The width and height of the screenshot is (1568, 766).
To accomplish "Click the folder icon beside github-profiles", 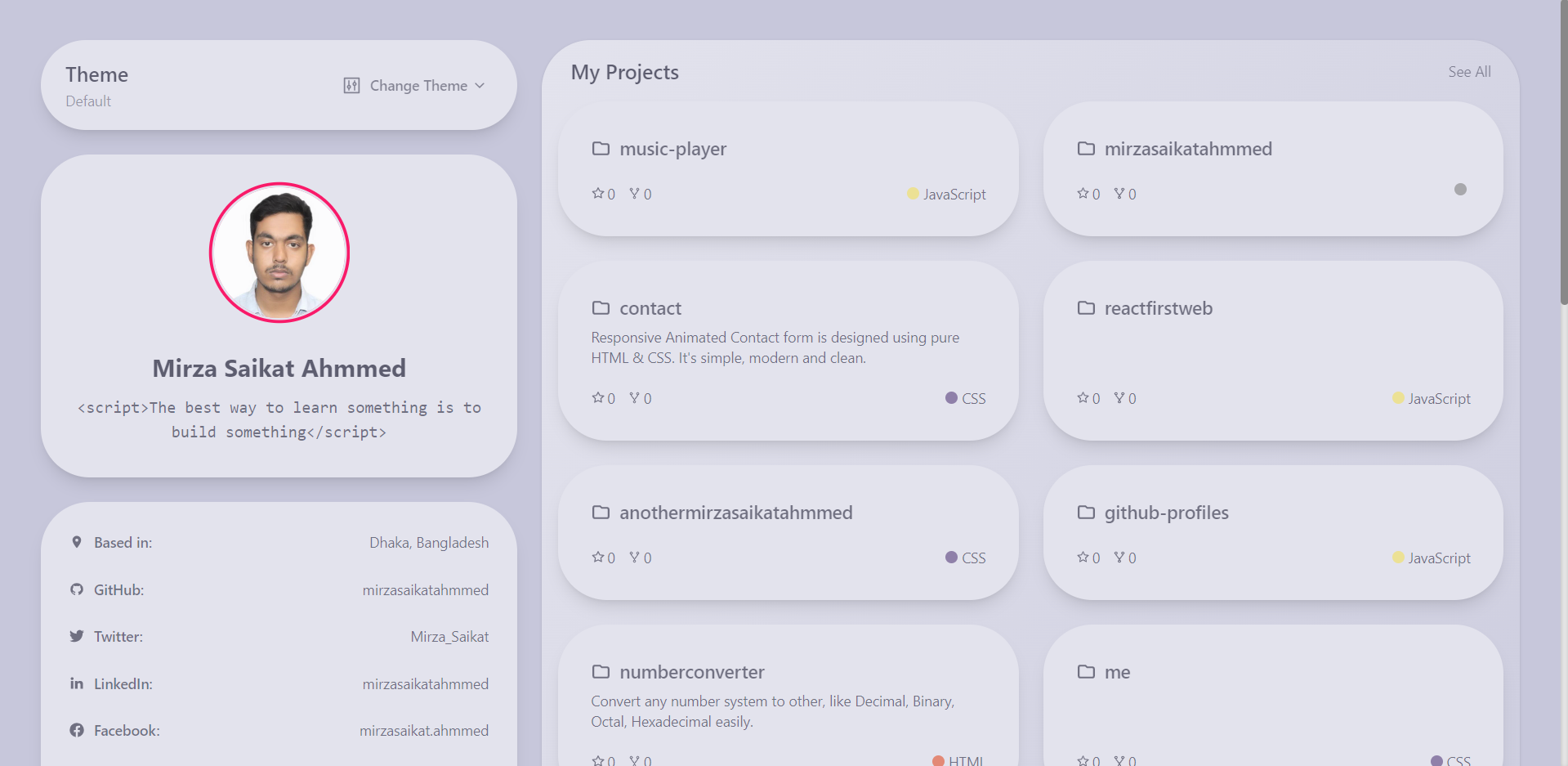I will (1086, 513).
